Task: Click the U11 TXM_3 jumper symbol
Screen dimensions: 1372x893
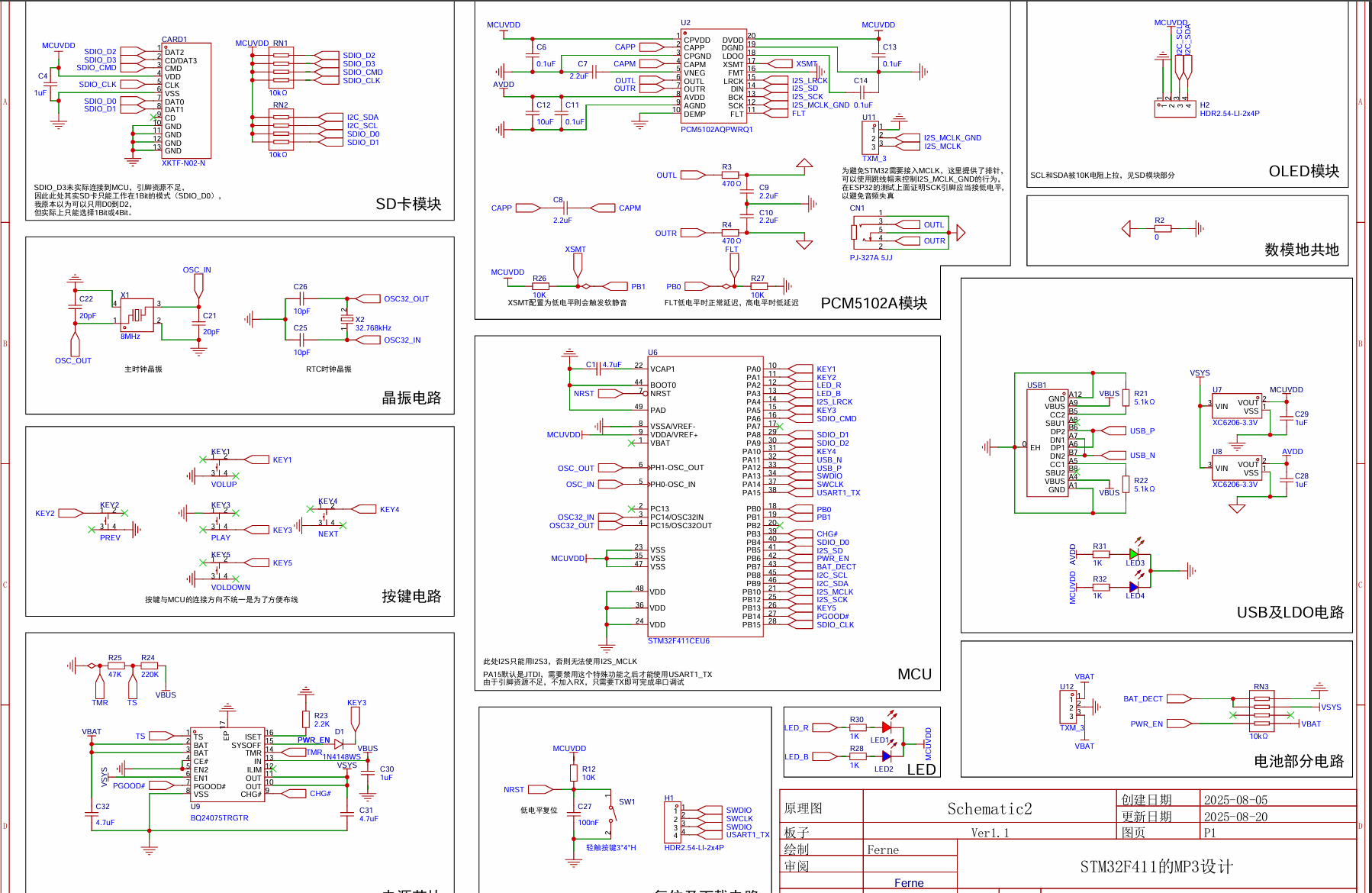Action: coord(871,138)
